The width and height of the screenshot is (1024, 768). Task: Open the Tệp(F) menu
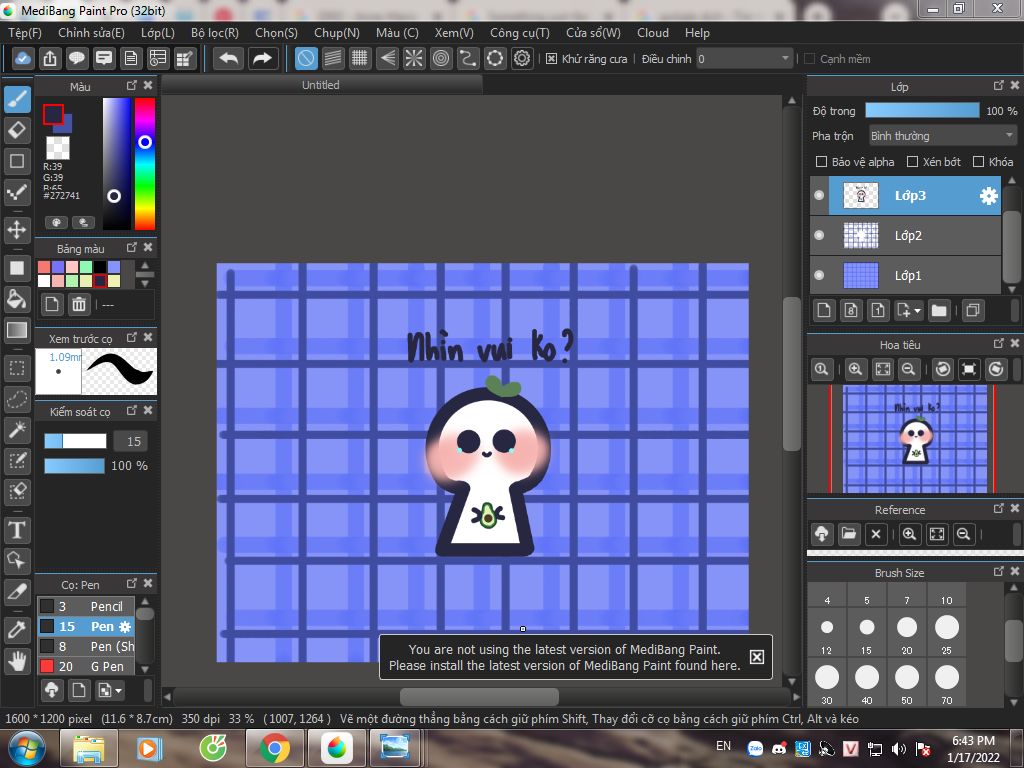(25, 33)
